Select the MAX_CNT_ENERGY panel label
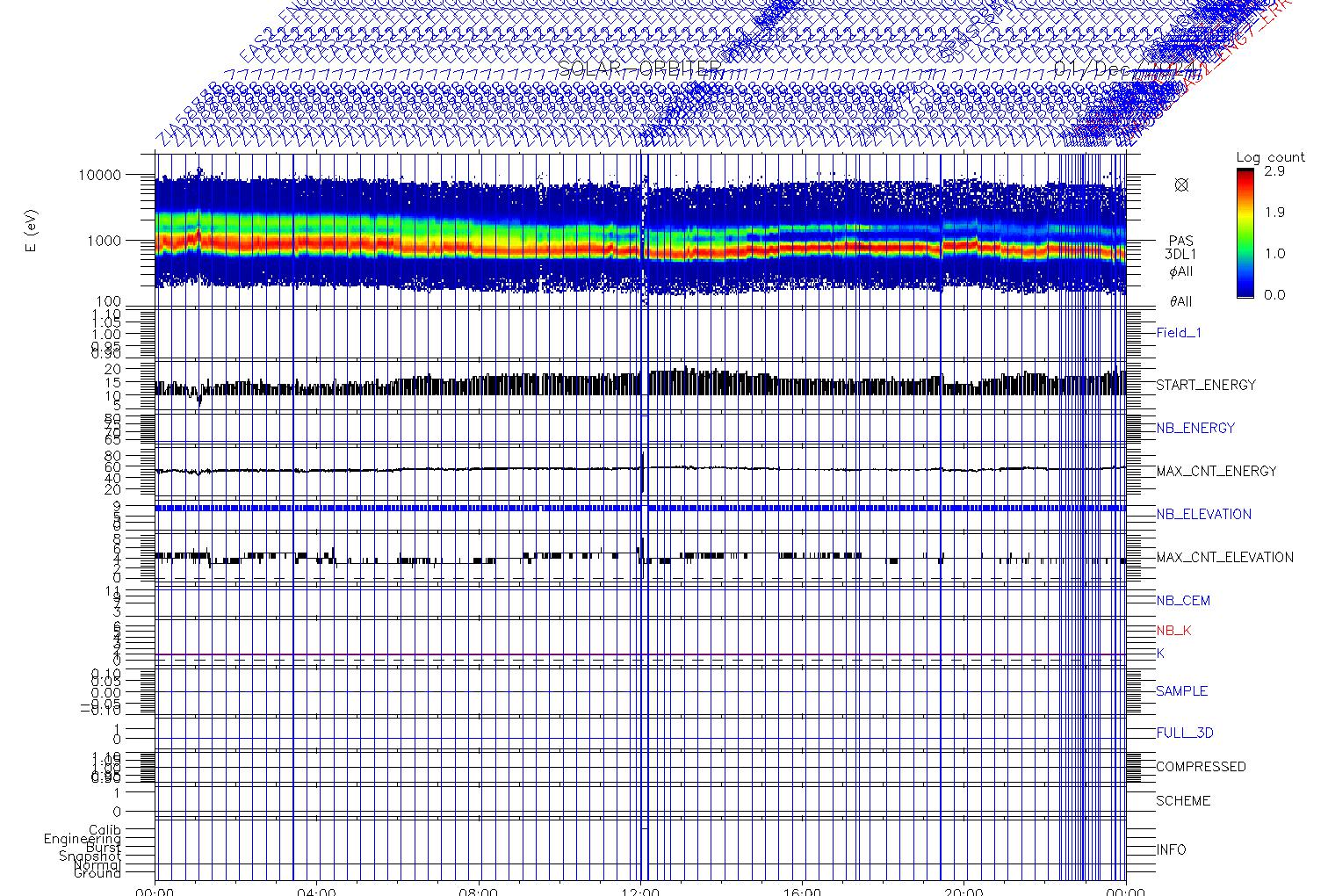This screenshot has height=896, width=1328. coord(1216,471)
